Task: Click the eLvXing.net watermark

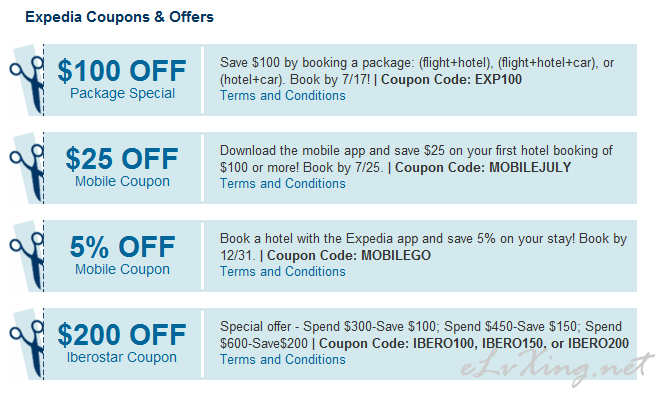Action: coord(557,366)
